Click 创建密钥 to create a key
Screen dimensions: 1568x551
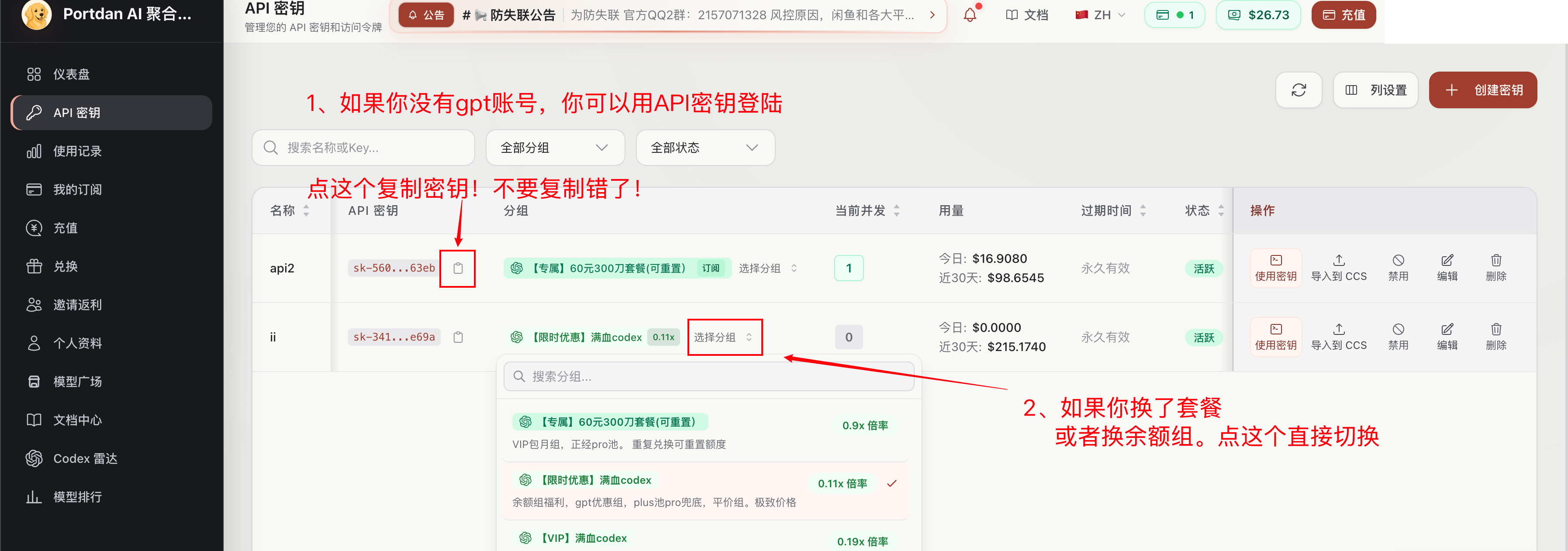1483,90
